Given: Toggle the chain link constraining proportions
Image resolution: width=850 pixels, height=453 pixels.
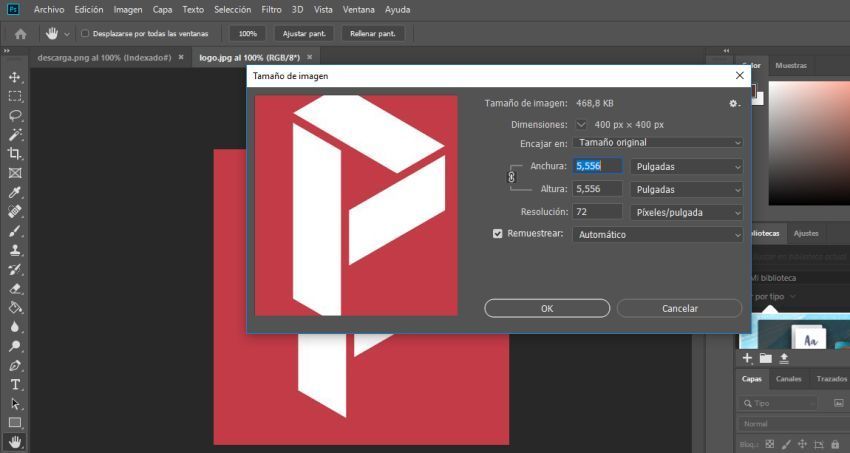Looking at the screenshot, I should (511, 177).
